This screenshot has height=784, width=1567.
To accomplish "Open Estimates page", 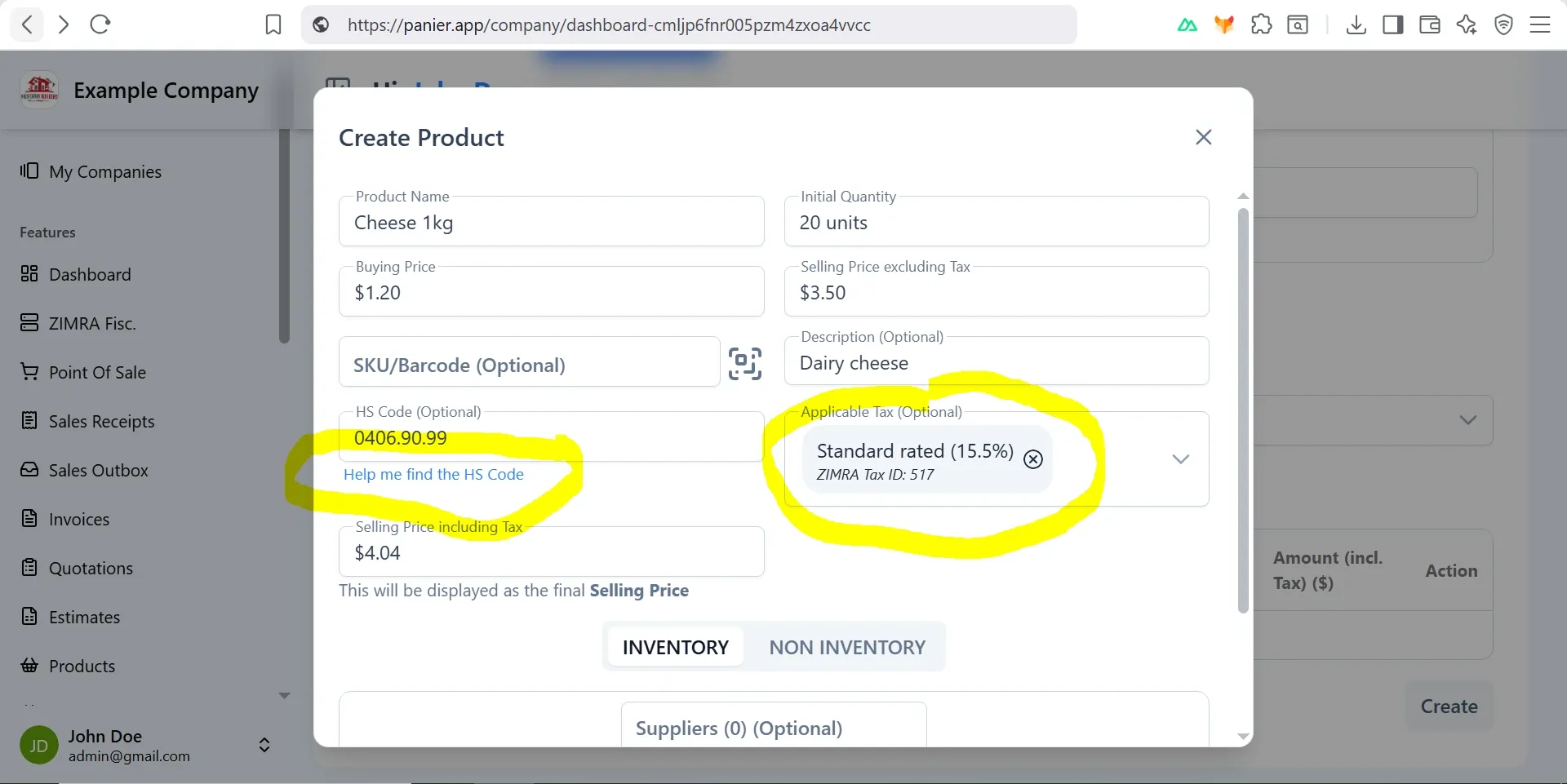I will tap(70, 617).
